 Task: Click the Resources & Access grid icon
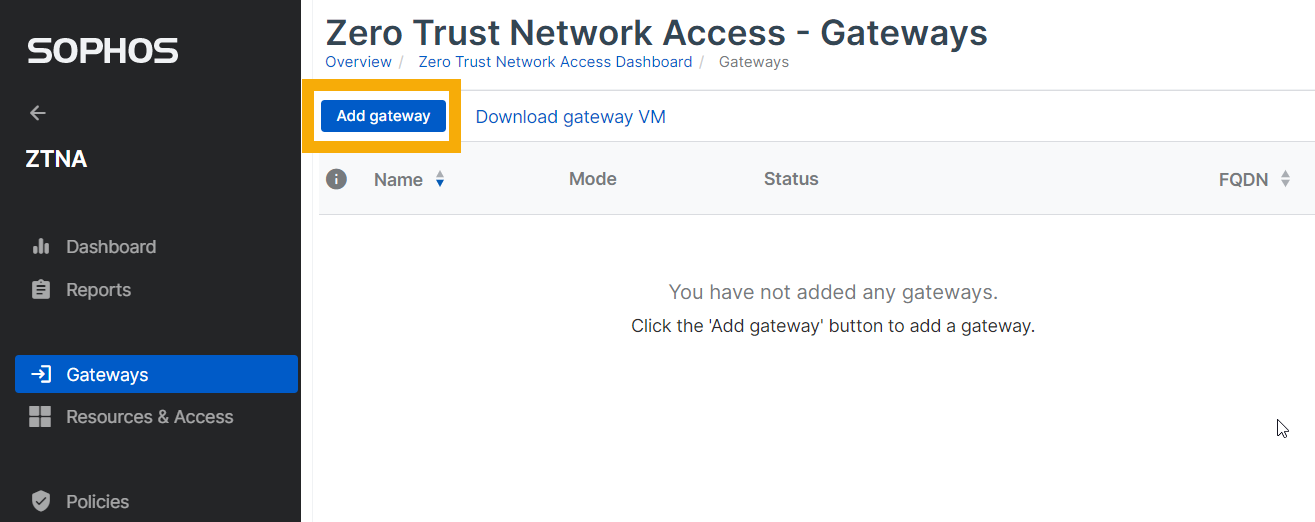click(40, 417)
